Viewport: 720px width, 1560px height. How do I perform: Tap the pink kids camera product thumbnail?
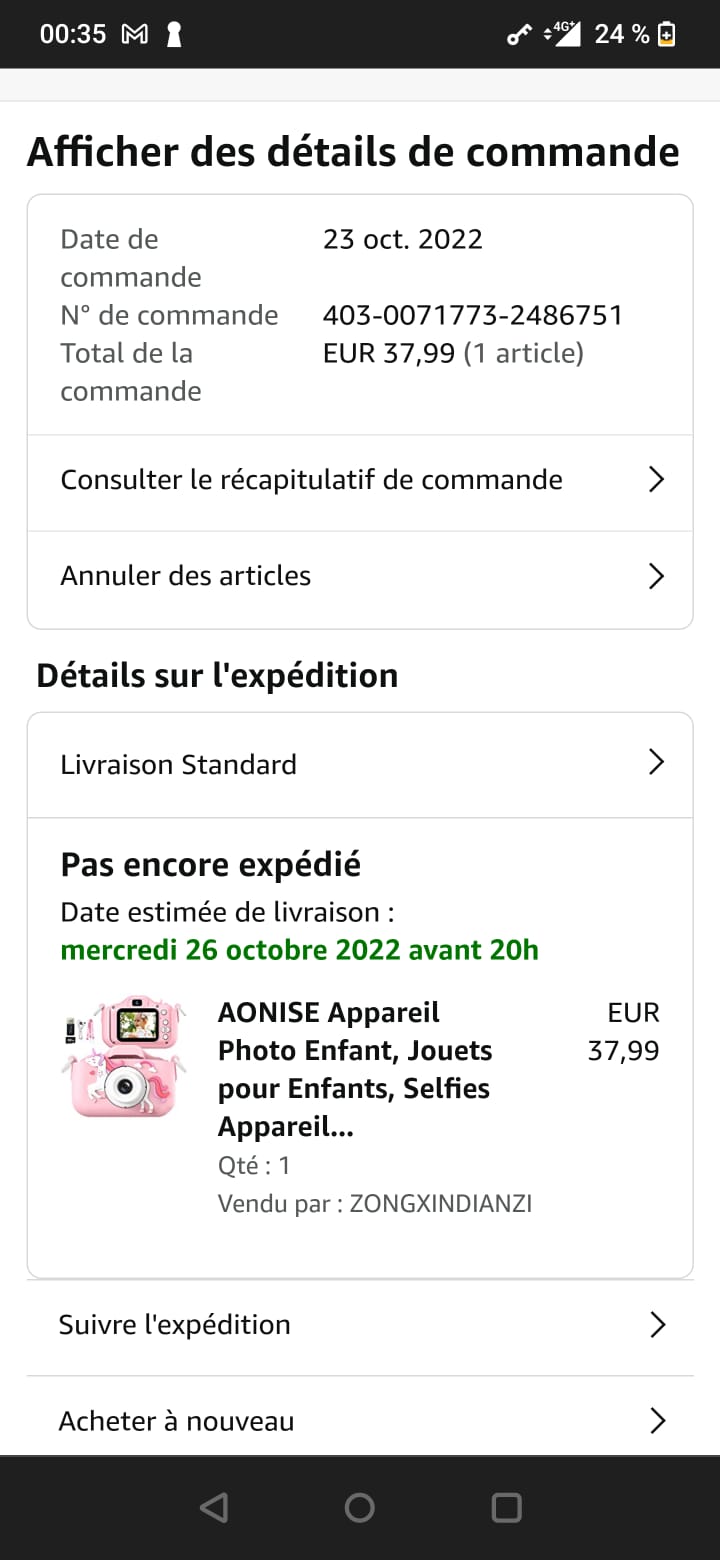pos(125,1056)
